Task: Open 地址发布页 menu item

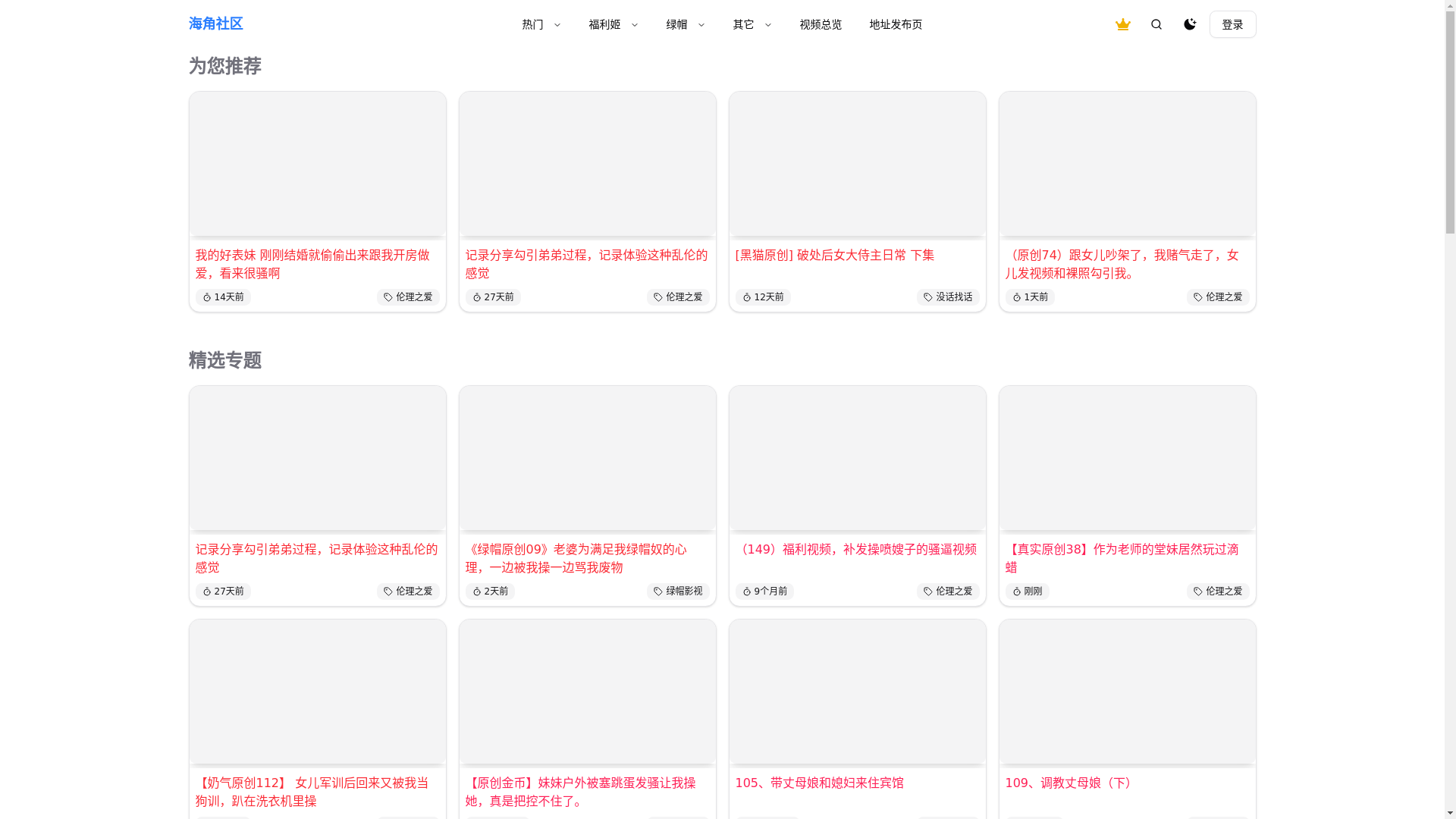Action: [x=896, y=24]
